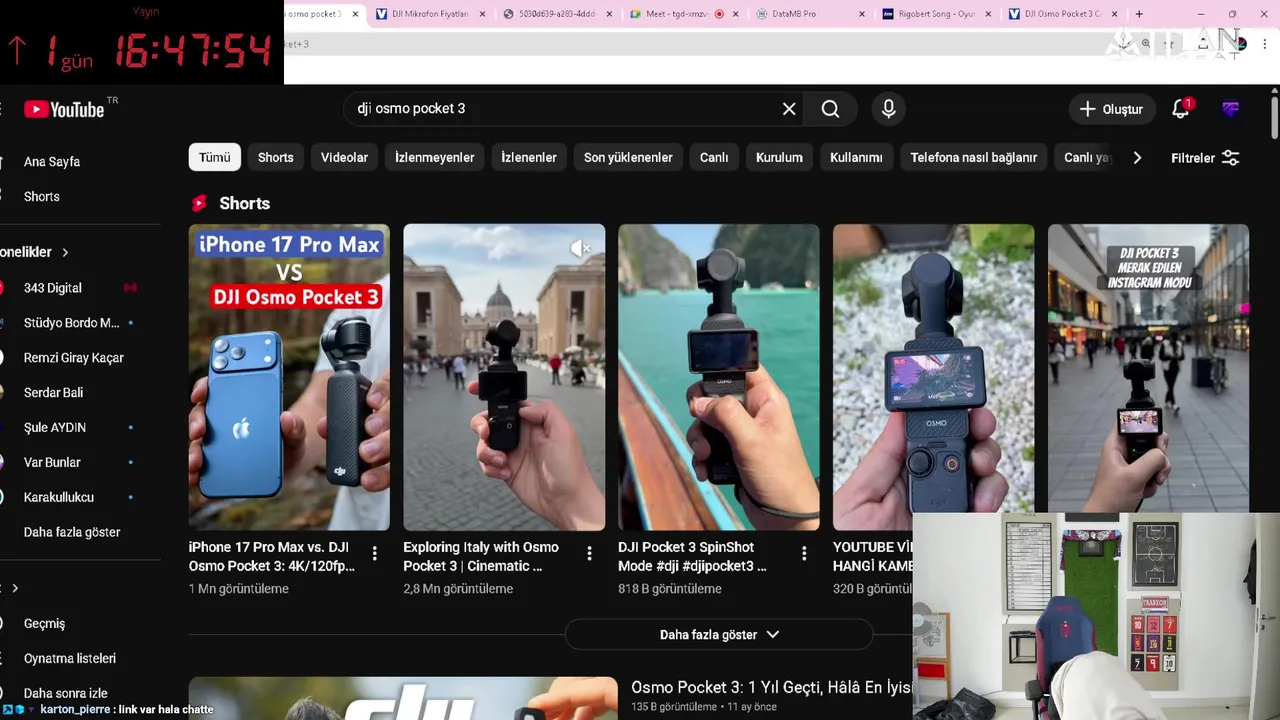Select the Kurulum filter chip
Image resolution: width=1280 pixels, height=720 pixels.
click(779, 157)
